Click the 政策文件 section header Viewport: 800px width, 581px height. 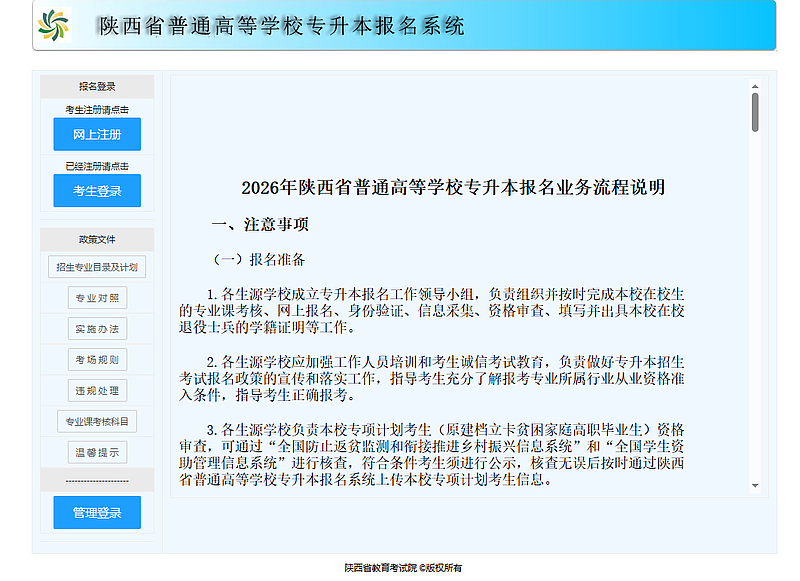click(97, 240)
